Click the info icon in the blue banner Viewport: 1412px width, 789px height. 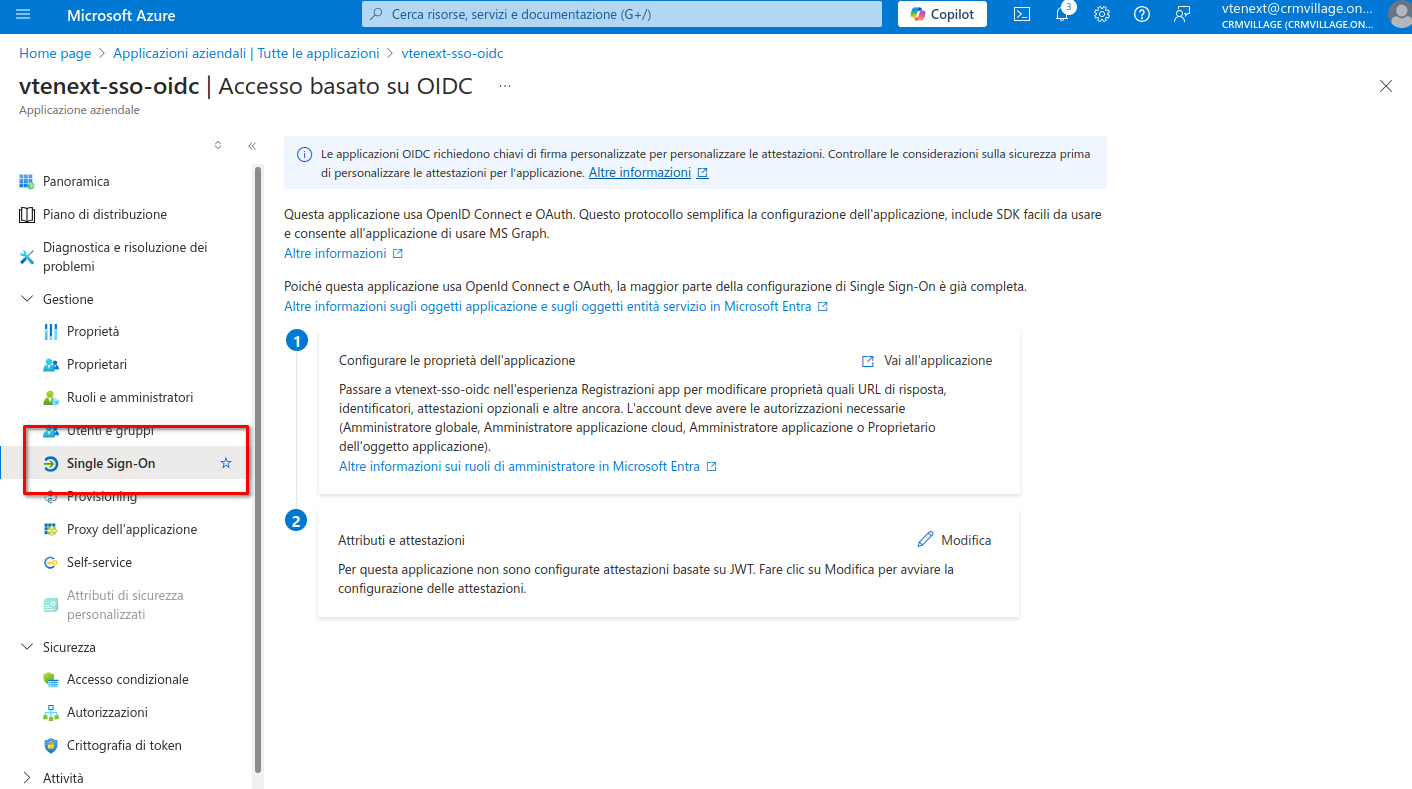(304, 155)
